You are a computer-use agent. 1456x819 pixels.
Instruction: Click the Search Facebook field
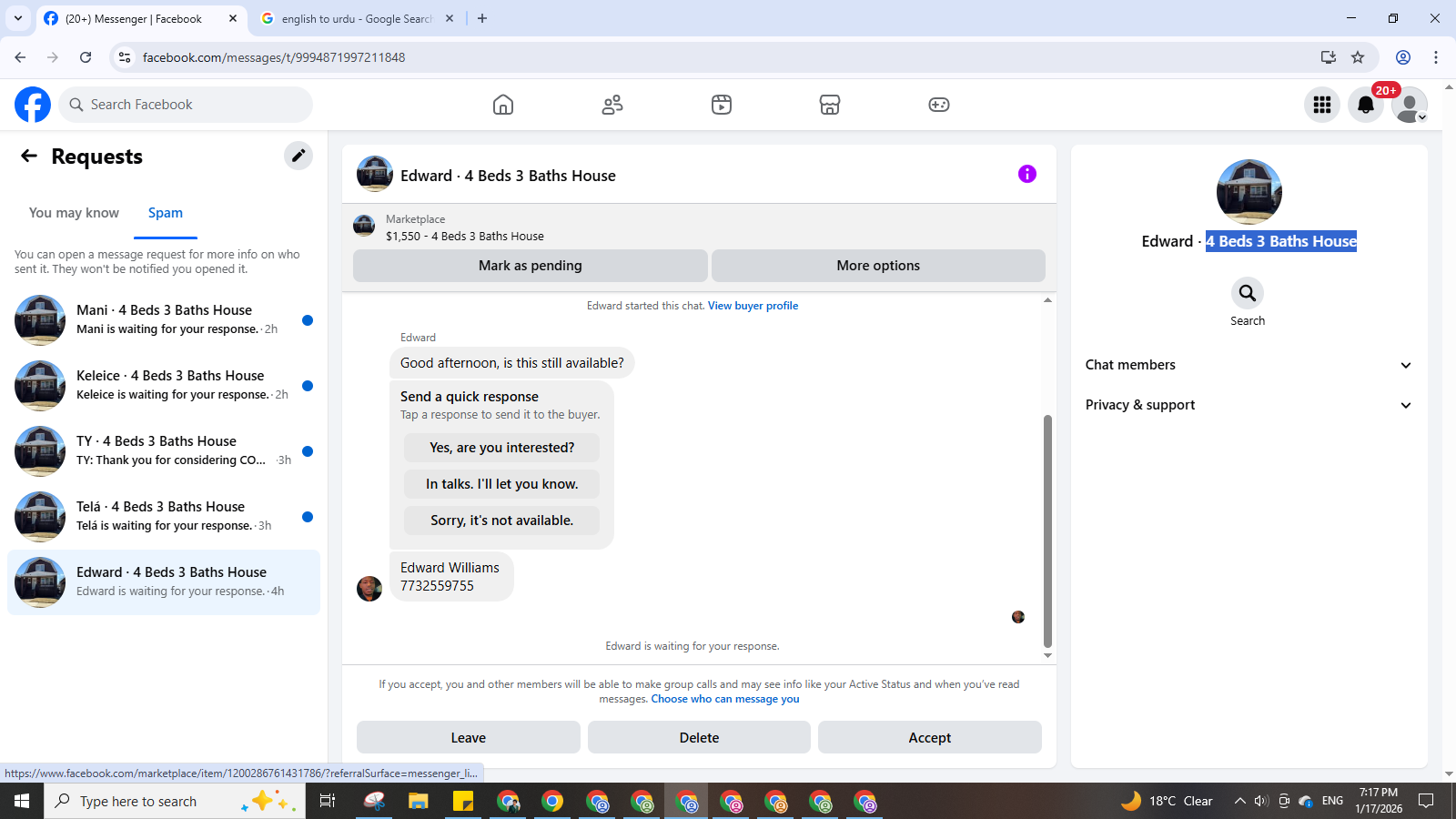tap(186, 105)
